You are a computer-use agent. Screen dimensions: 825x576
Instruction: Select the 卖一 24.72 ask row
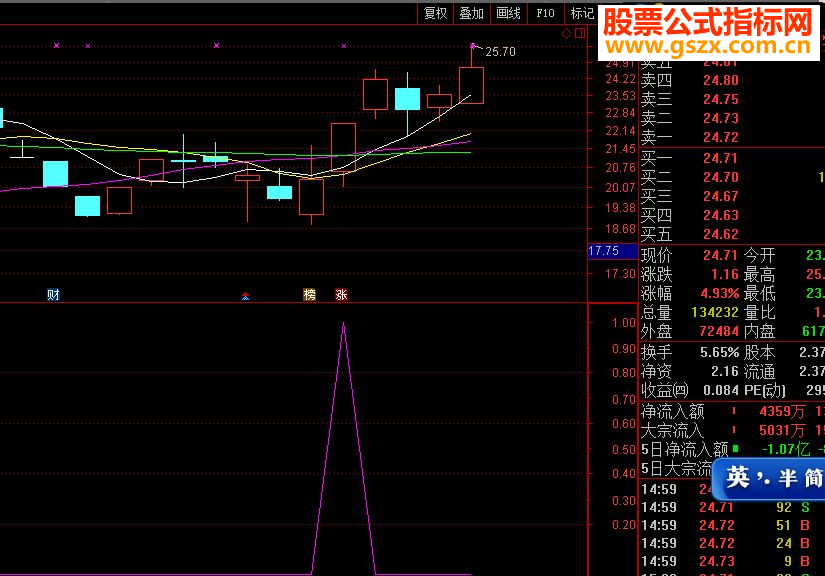click(x=732, y=137)
